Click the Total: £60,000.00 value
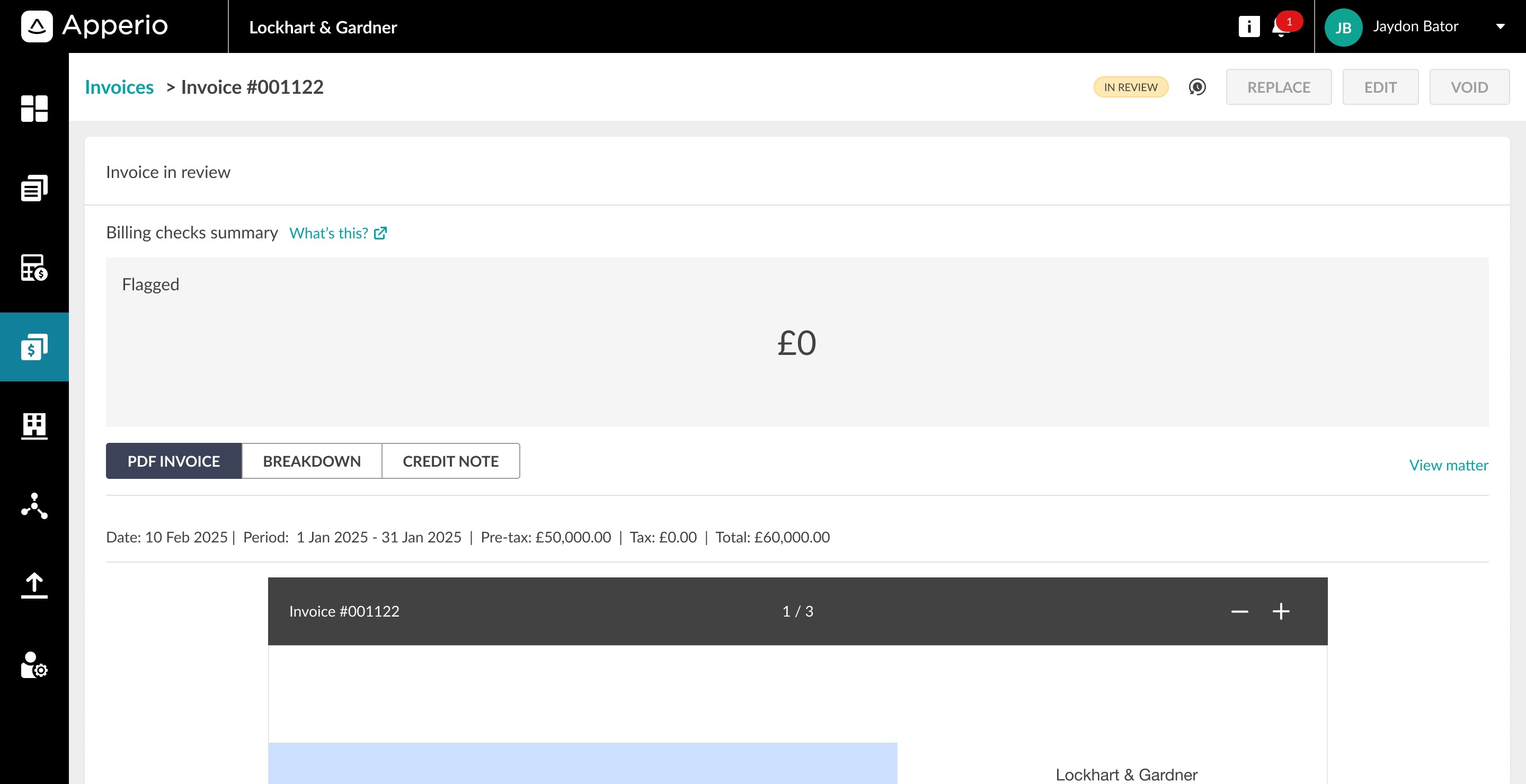The image size is (1526, 784). tap(773, 537)
